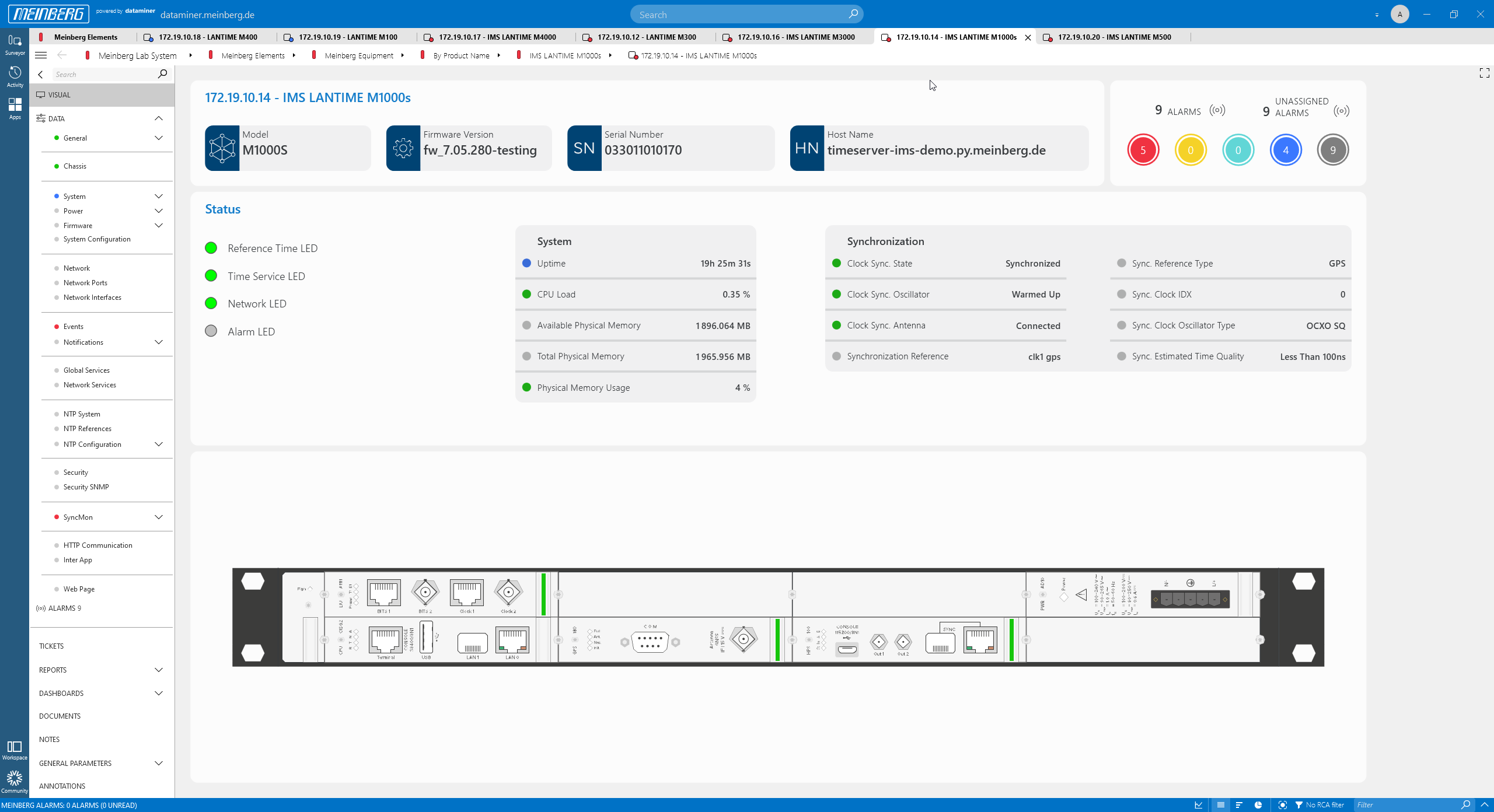Image resolution: width=1494 pixels, height=812 pixels.
Task: Click the pie chart icon in status bar
Action: (x=1258, y=805)
